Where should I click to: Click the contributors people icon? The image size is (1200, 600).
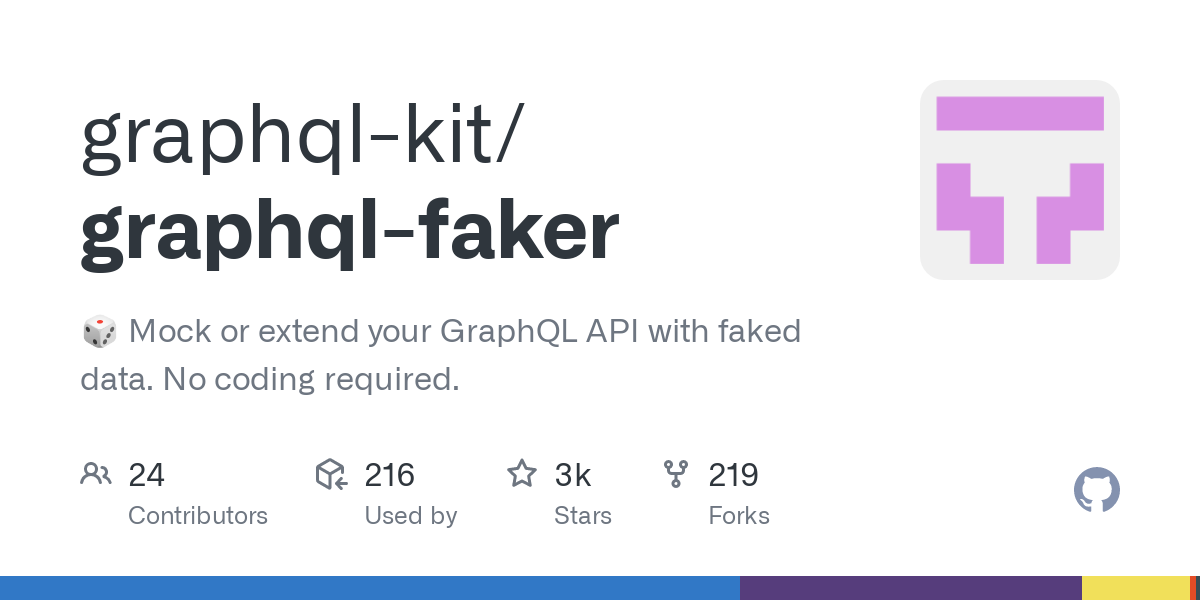(96, 474)
